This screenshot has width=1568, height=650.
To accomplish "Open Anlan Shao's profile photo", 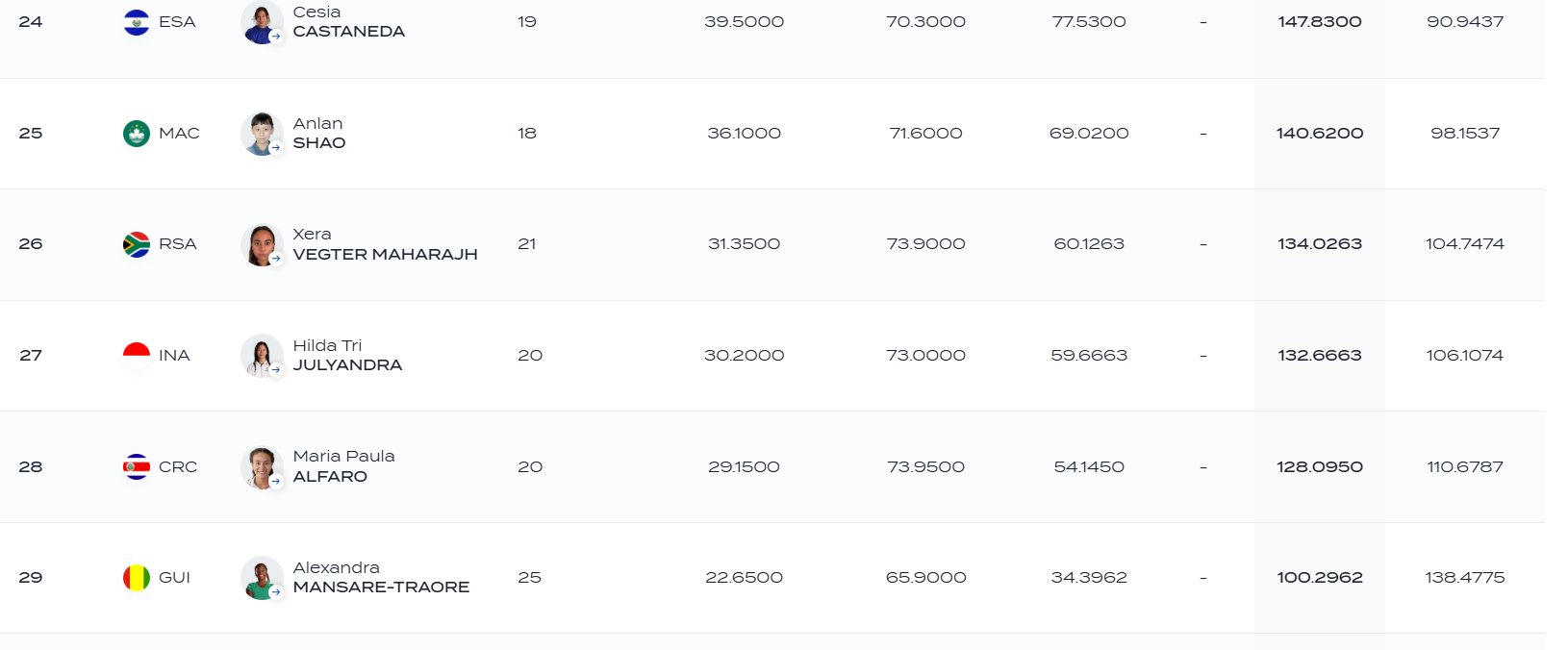I will pos(262,134).
